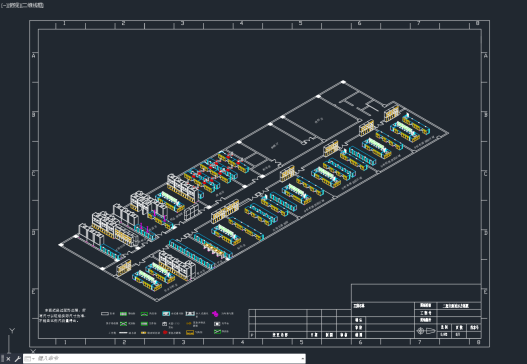Open command line customize wrench menu
This screenshot has width=527, height=364.
click(17, 359)
